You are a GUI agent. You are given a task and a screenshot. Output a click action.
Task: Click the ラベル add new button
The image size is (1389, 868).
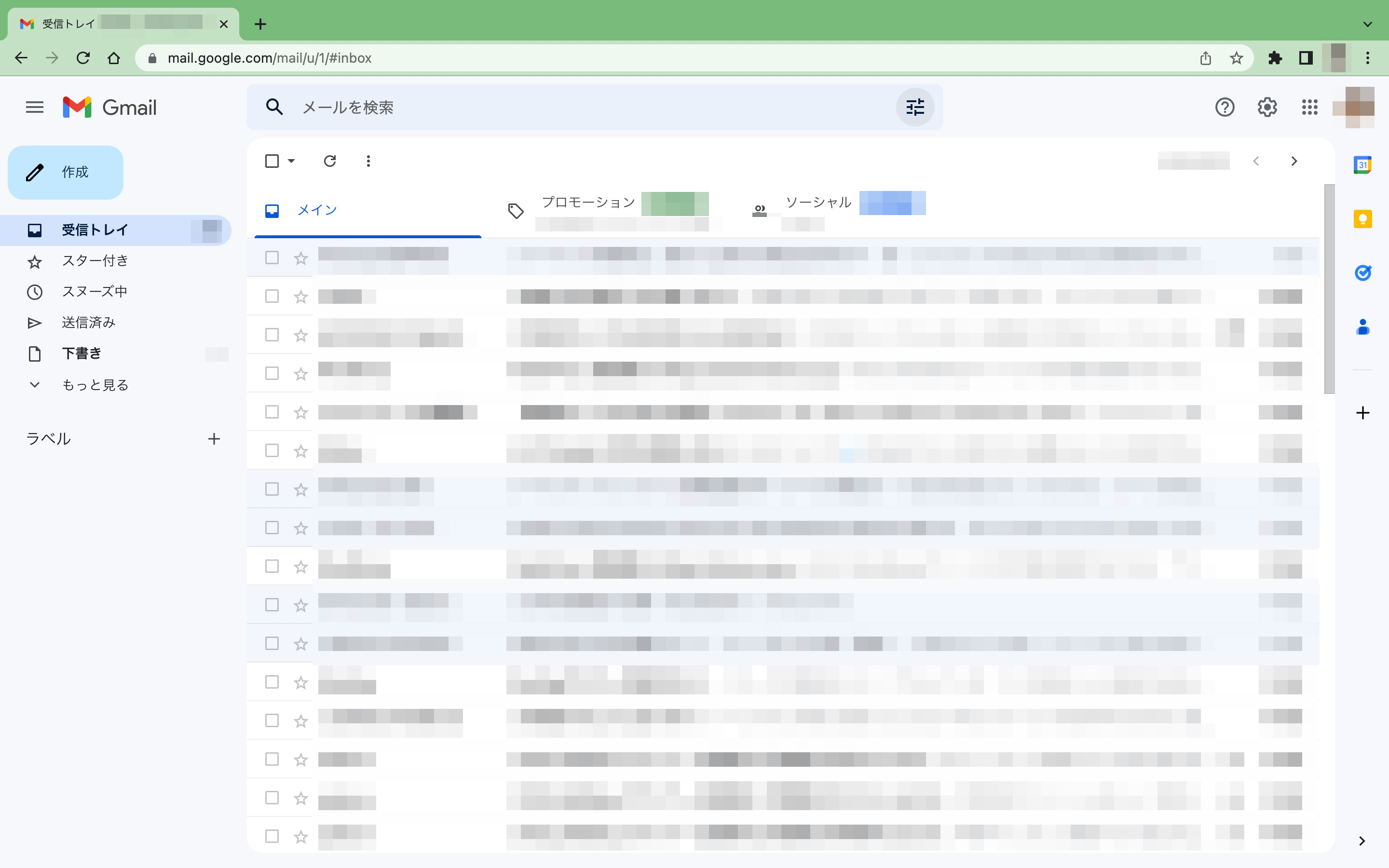(213, 438)
